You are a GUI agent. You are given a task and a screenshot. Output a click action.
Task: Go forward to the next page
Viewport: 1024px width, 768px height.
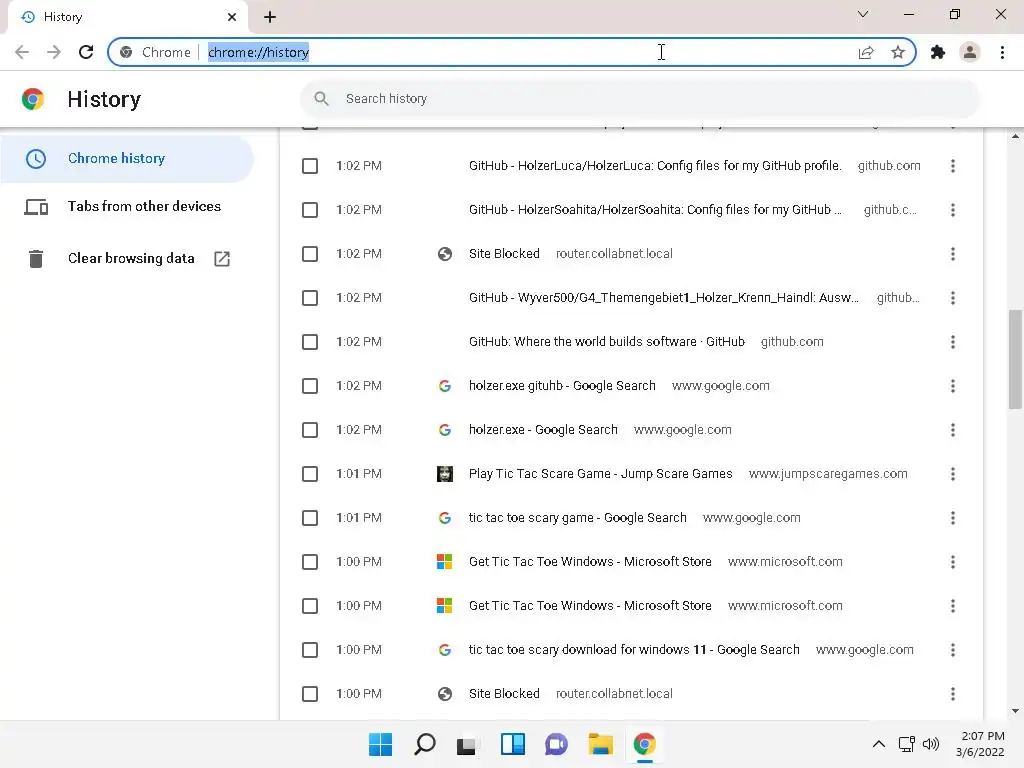[54, 52]
